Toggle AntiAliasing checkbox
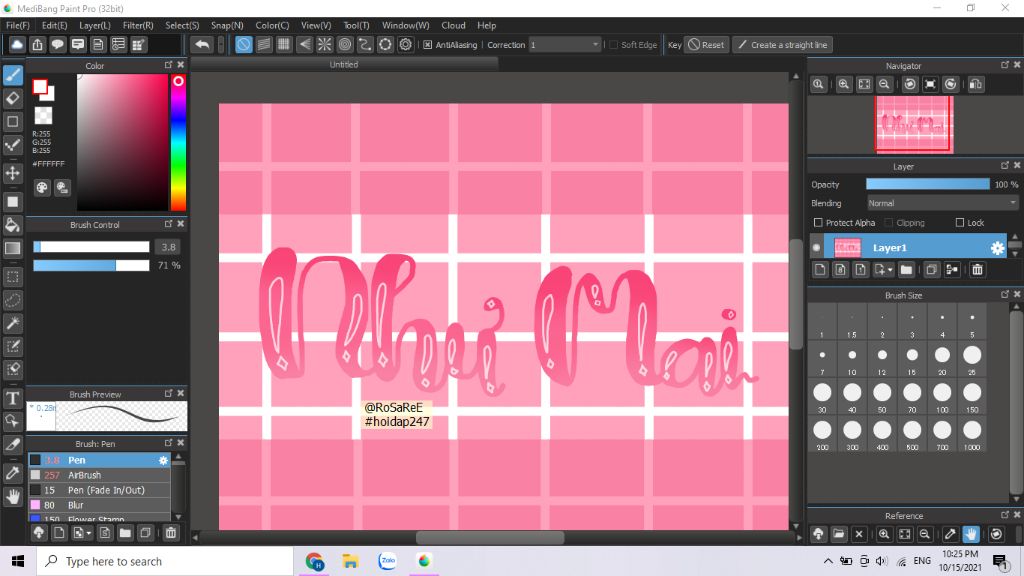 click(x=427, y=45)
